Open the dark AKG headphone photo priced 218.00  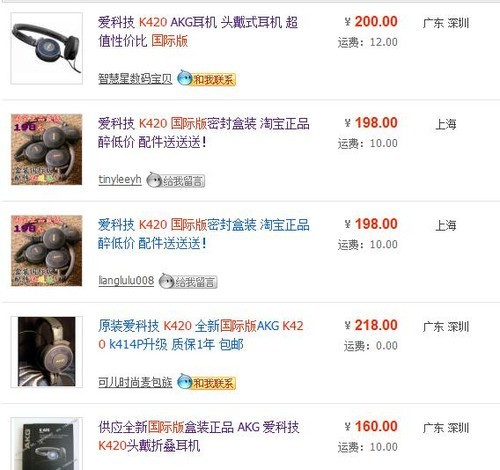47,352
